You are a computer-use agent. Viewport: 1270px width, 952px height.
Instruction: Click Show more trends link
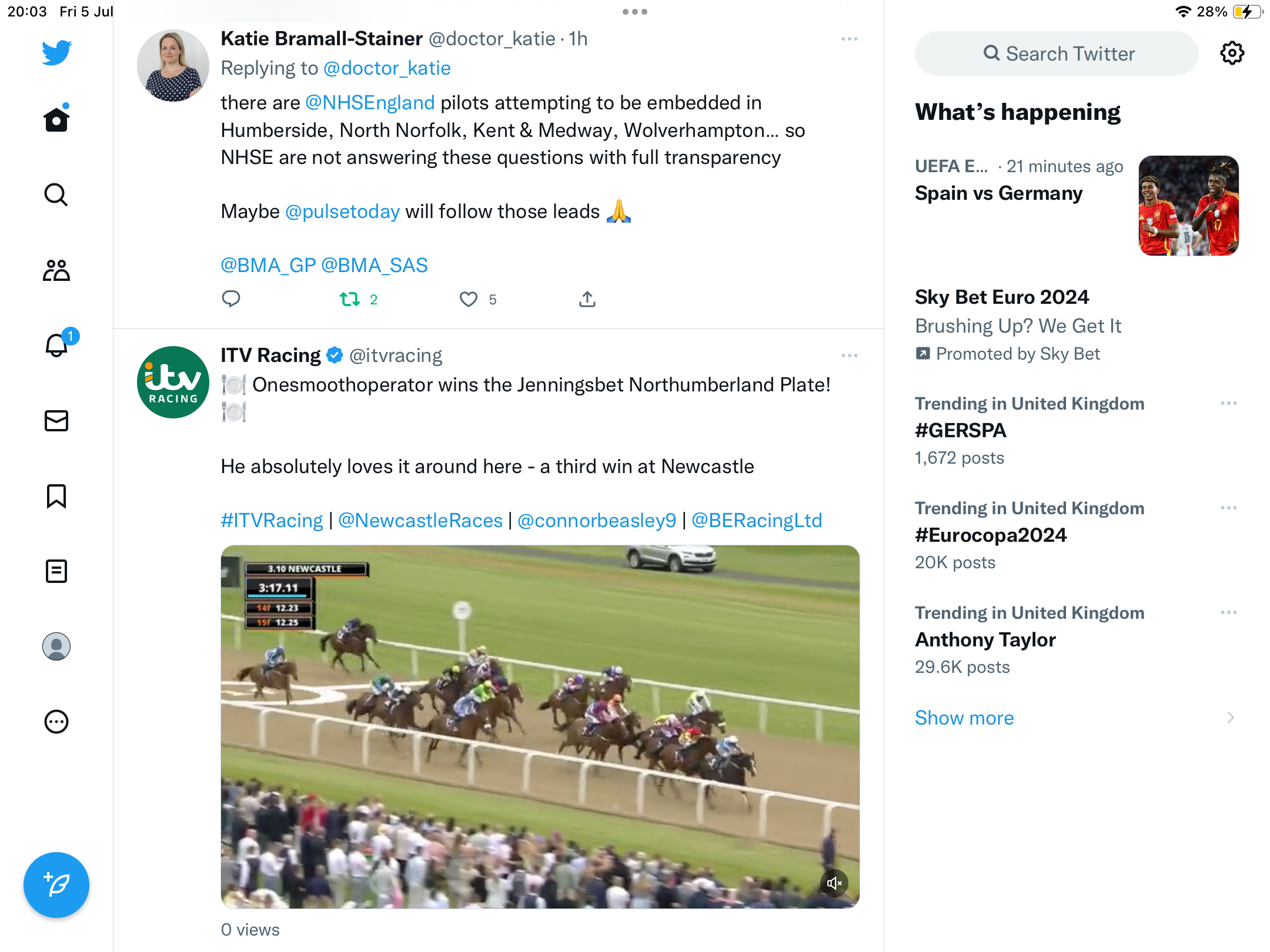tap(964, 718)
